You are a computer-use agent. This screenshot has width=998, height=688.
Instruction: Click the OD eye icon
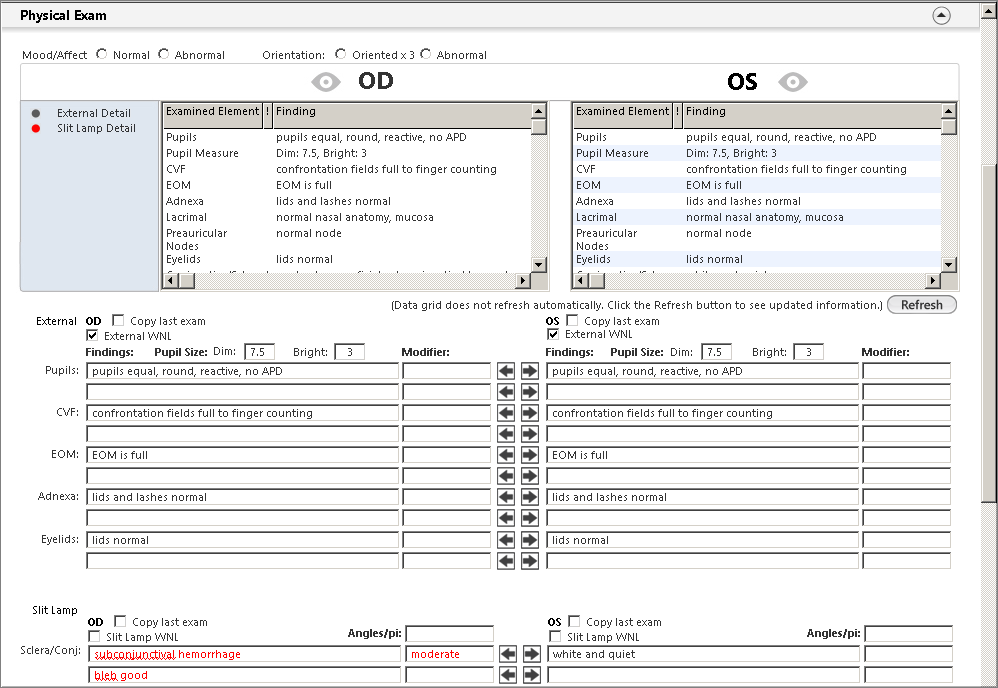[x=326, y=82]
